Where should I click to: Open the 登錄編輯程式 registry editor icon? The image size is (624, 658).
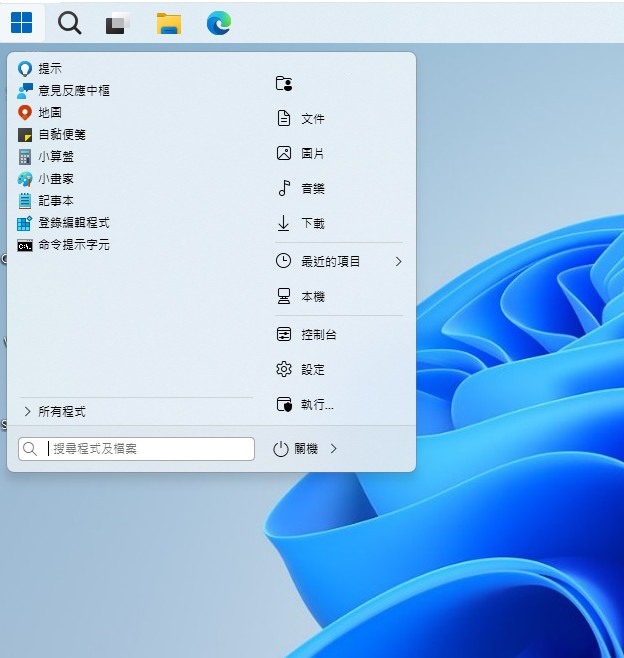coord(25,223)
